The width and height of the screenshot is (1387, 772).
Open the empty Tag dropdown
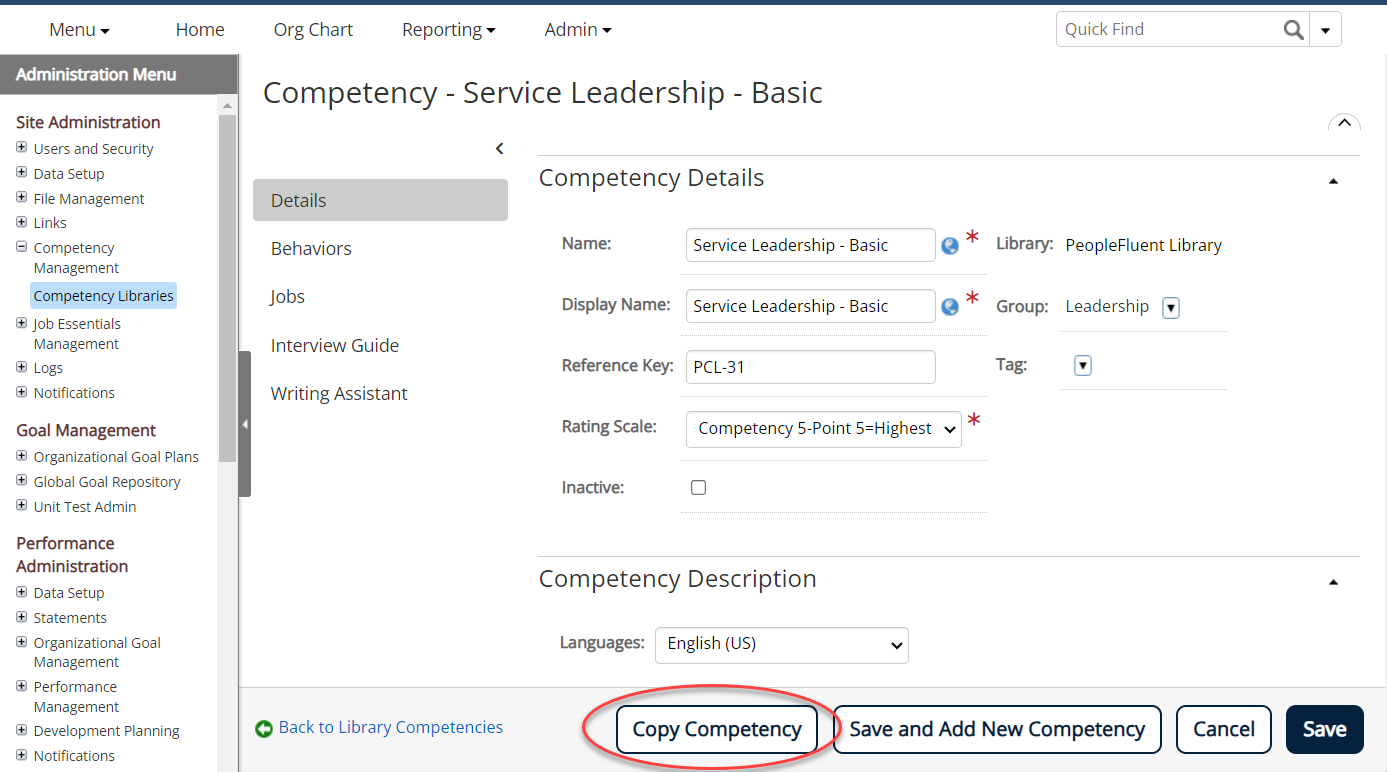pos(1082,365)
